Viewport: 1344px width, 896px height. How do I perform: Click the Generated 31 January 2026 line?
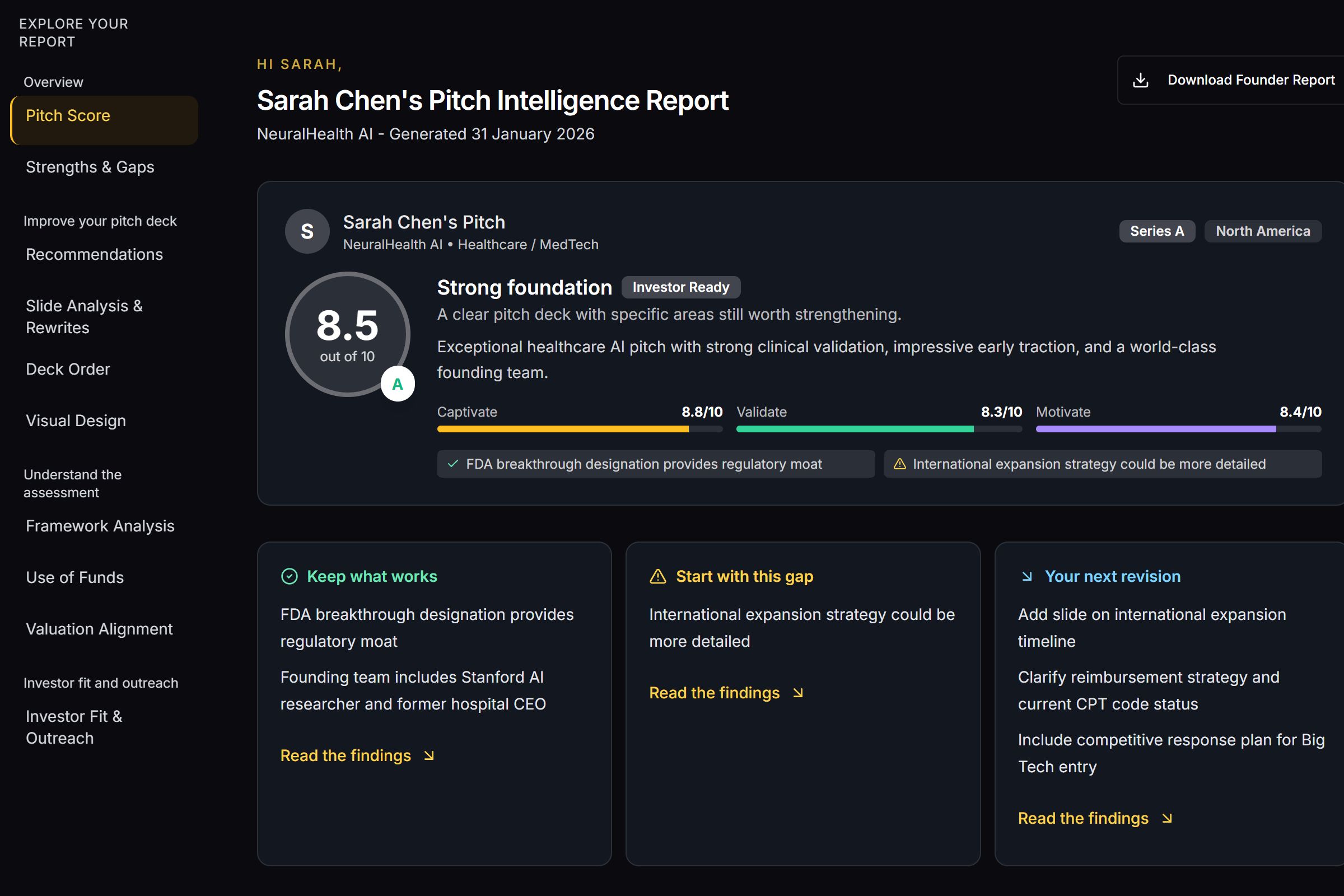click(426, 134)
